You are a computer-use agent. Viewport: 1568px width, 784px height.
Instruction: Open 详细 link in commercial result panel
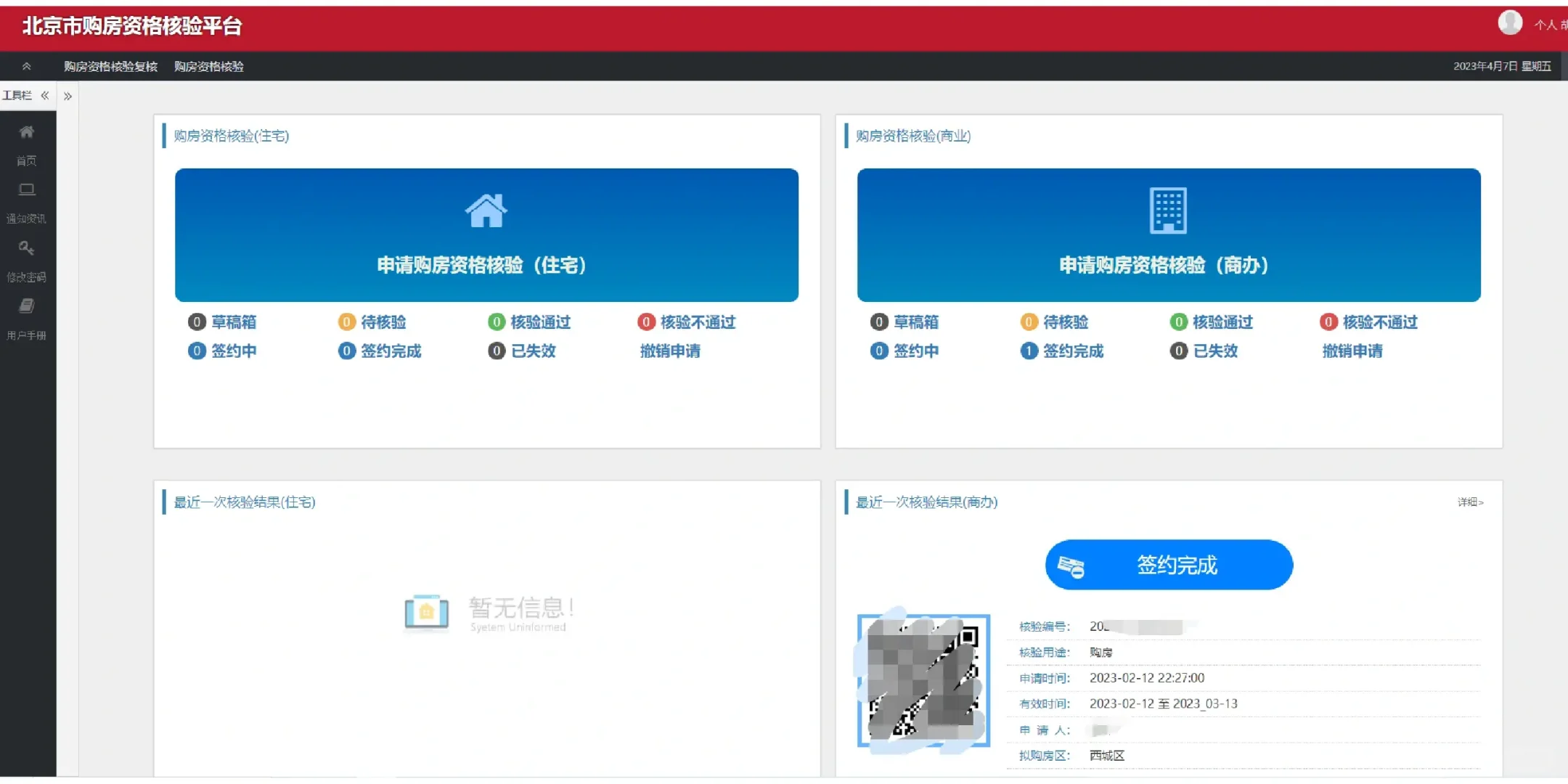coord(1470,502)
